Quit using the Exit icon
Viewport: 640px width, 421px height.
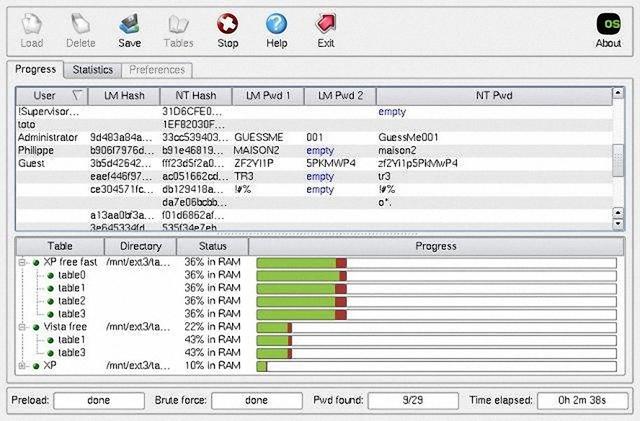click(x=326, y=25)
